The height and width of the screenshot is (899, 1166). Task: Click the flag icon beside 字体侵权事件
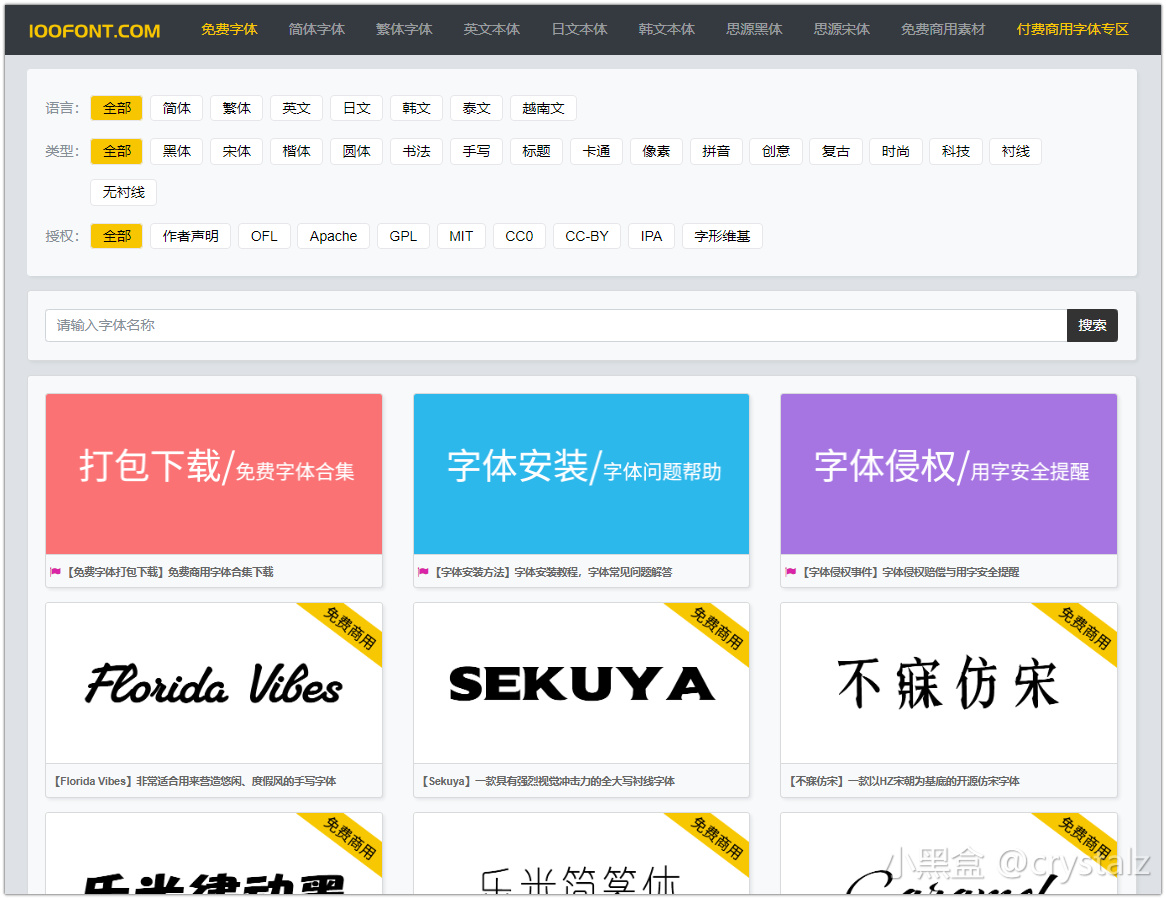(x=790, y=572)
